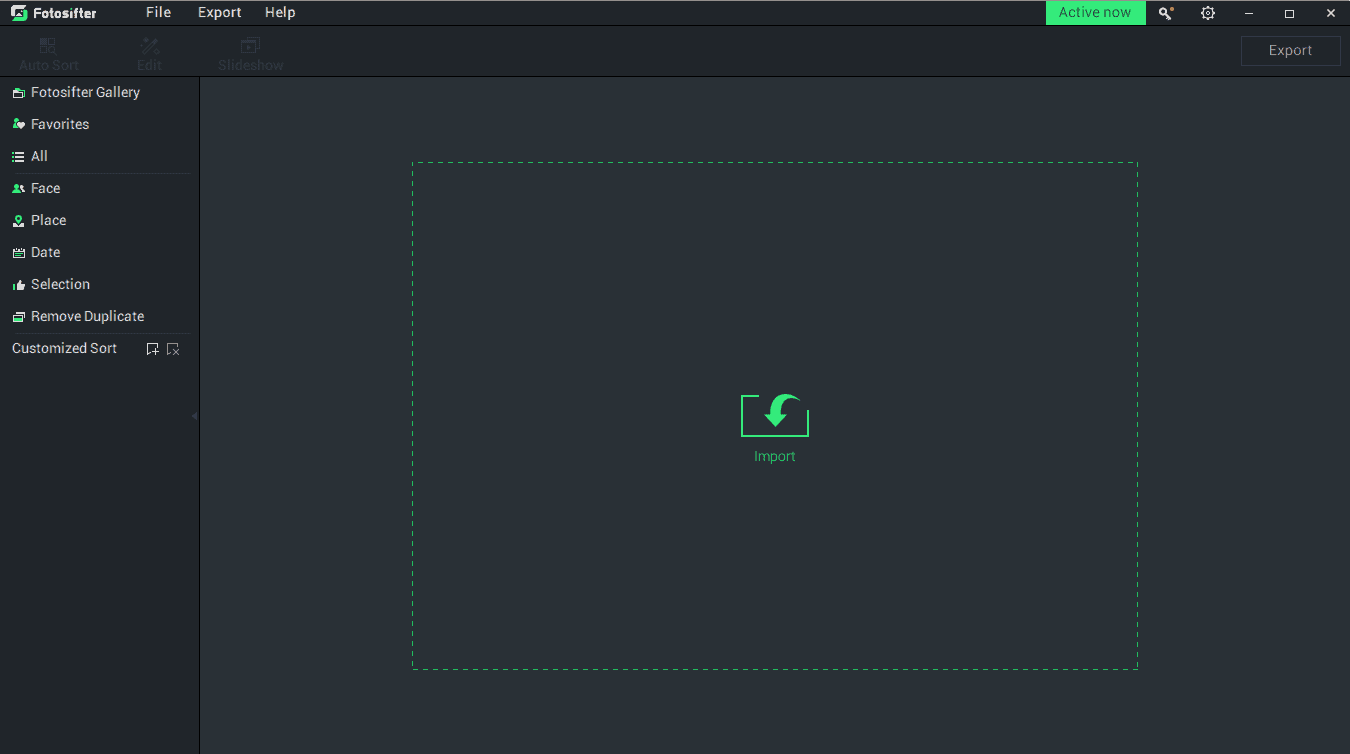Open the Help menu
This screenshot has height=754, width=1350.
pyautogui.click(x=280, y=13)
